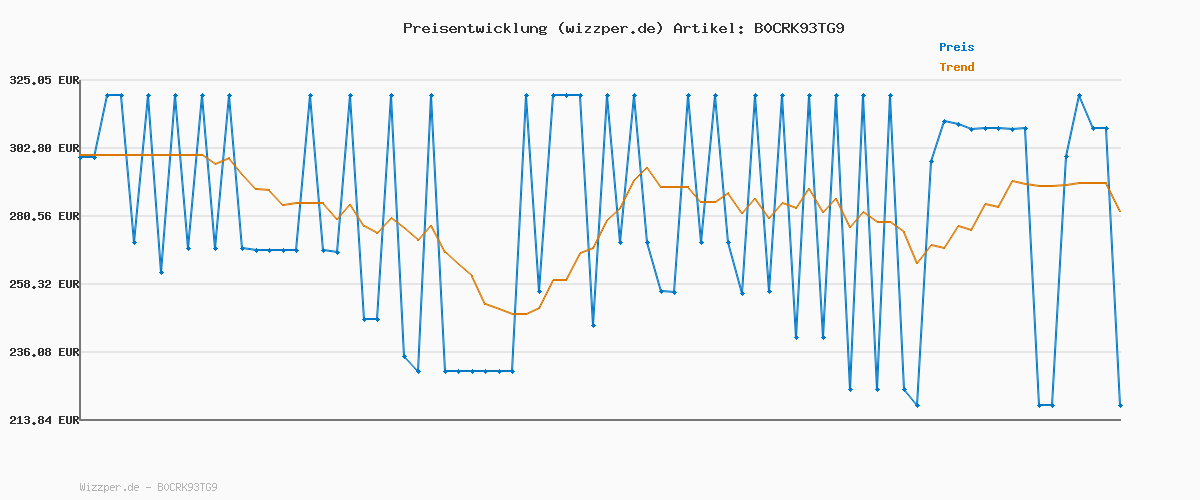The height and width of the screenshot is (500, 1200).
Task: Click the article code B0CRK93TG9 in the title
Action: tap(798, 28)
